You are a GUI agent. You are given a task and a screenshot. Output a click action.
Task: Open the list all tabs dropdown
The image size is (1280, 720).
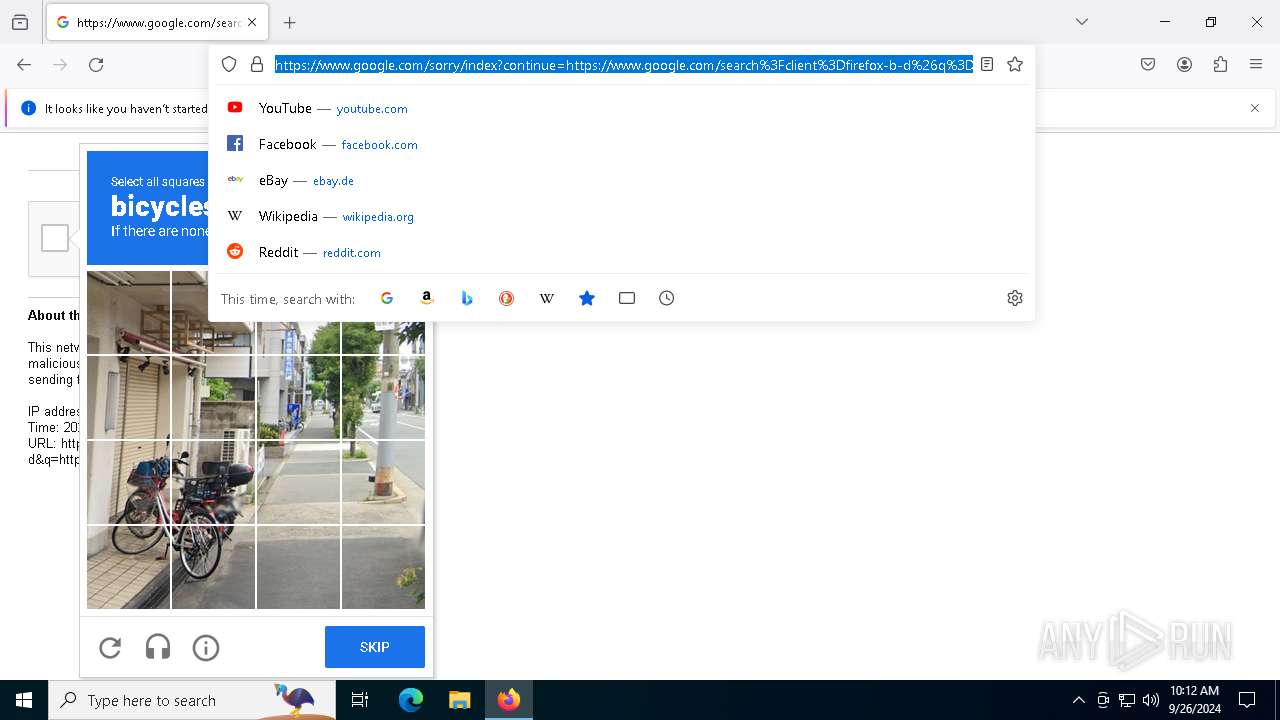1082,22
